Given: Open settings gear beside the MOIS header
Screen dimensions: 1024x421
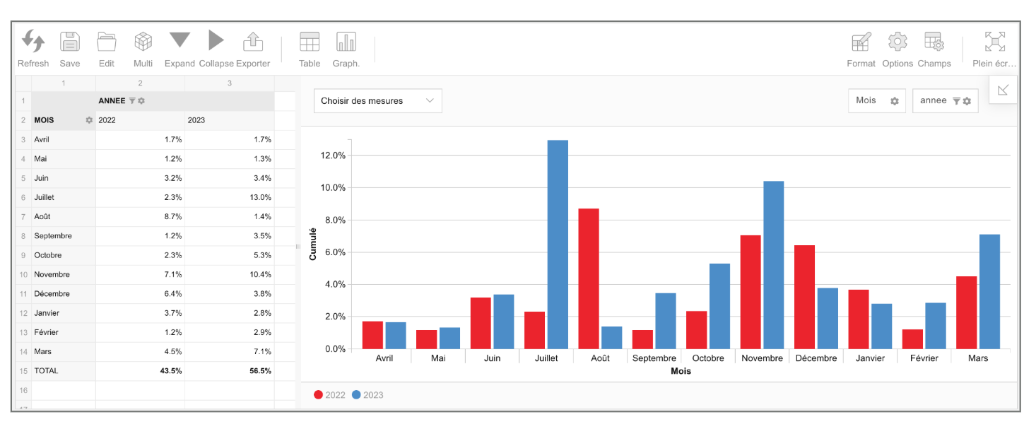Looking at the screenshot, I should coord(90,120).
